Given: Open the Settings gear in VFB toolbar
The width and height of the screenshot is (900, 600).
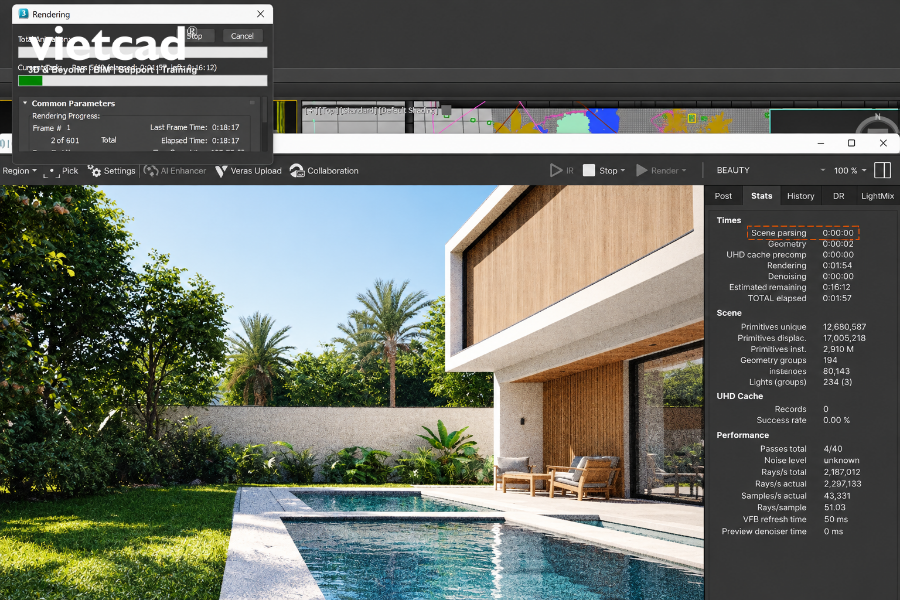Looking at the screenshot, I should point(94,171).
